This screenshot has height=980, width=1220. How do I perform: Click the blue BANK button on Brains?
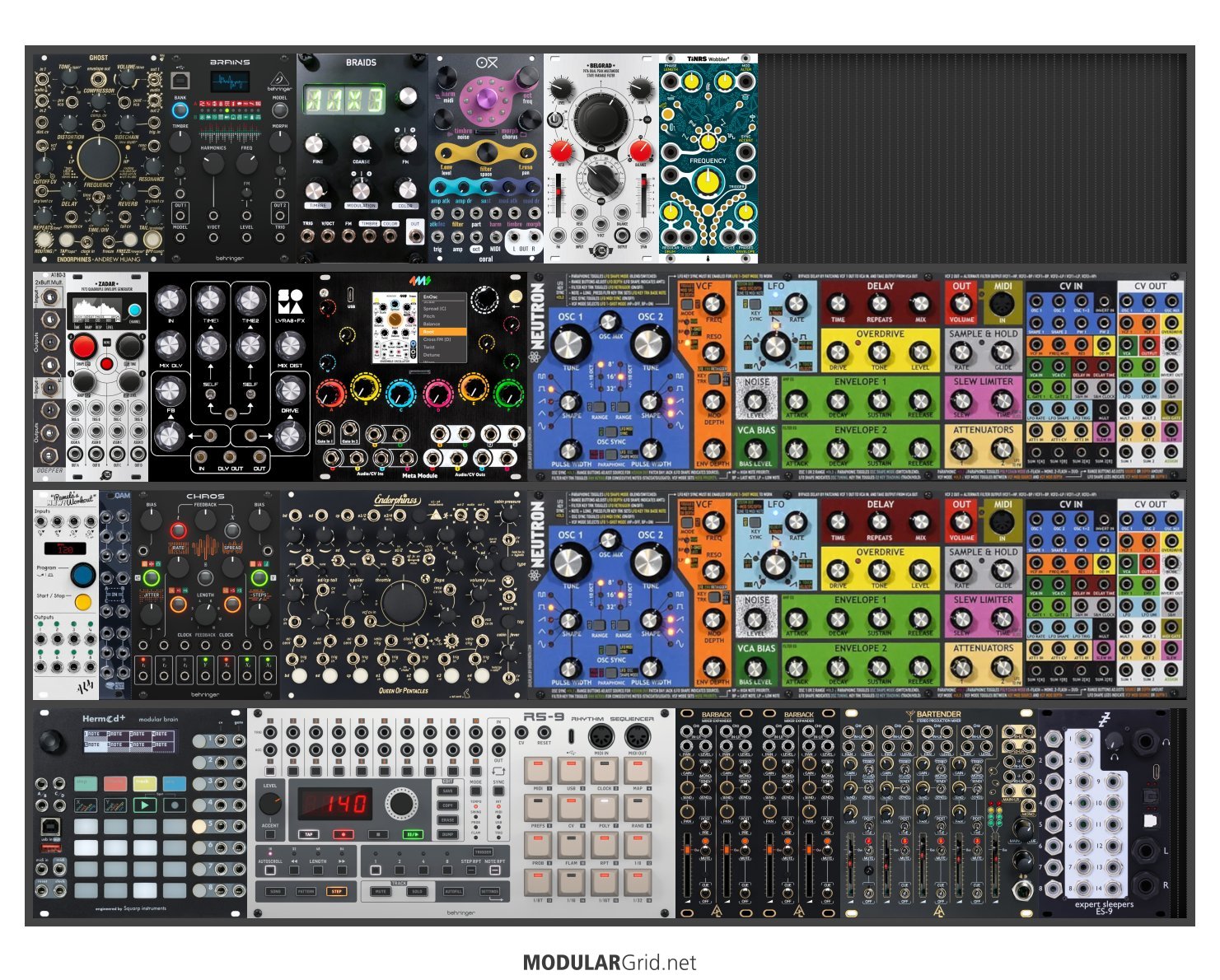click(180, 110)
